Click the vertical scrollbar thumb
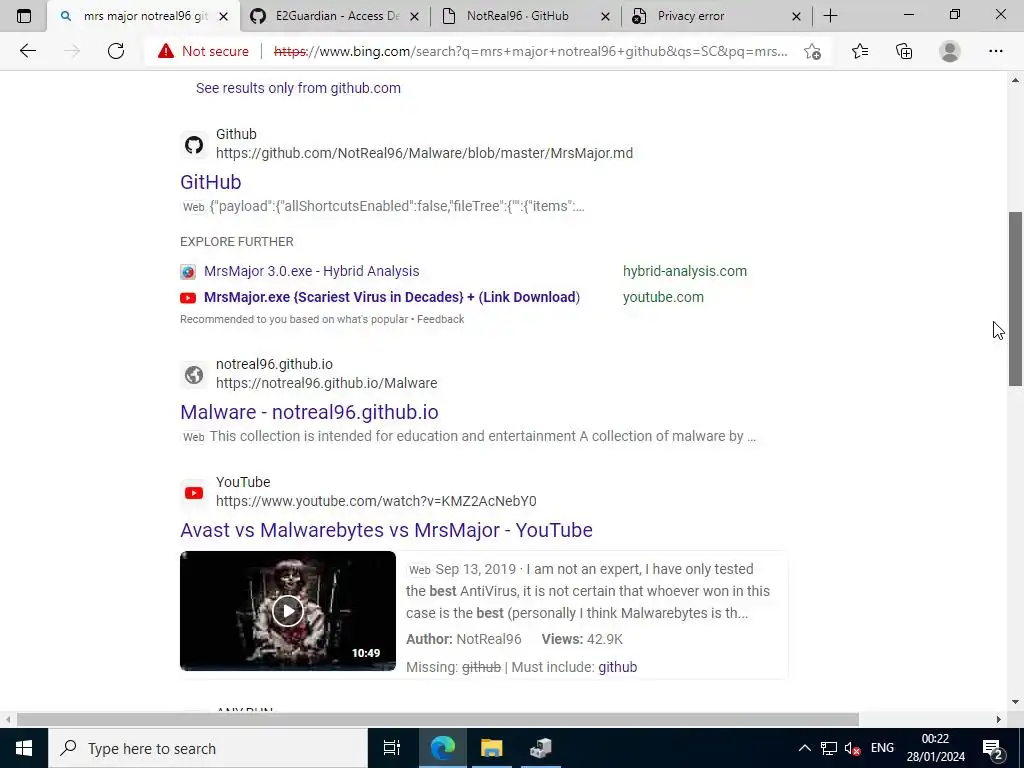The image size is (1024, 768). (1015, 298)
